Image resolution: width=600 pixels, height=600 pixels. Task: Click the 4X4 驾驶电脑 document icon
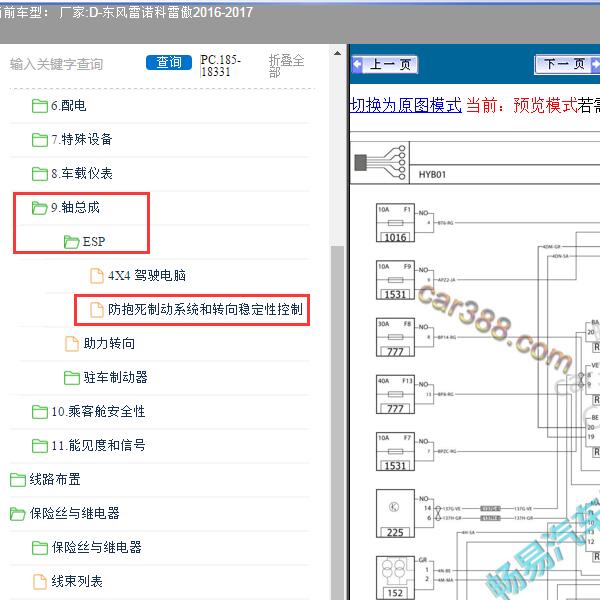pos(96,276)
